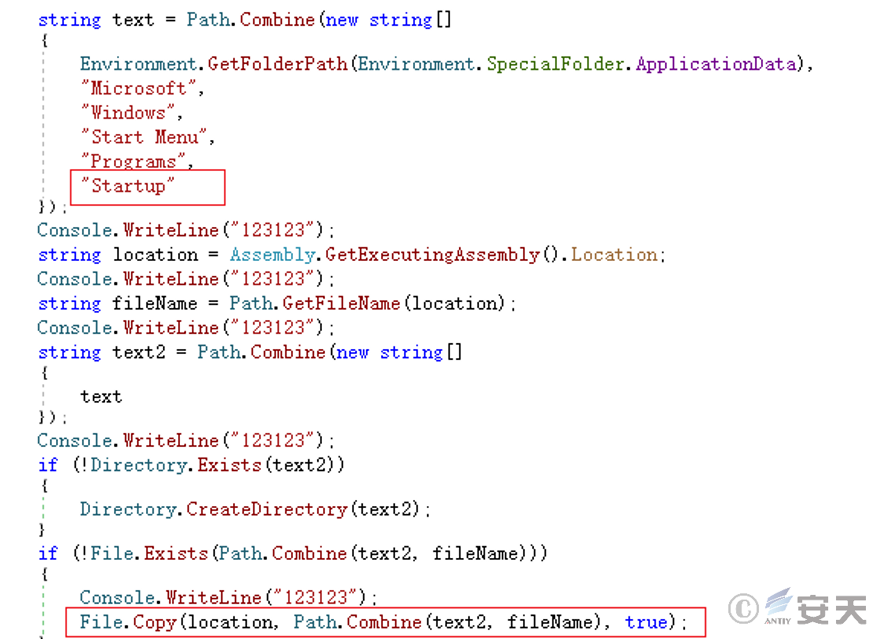Select the lone text element inside text2 array

pos(101,397)
